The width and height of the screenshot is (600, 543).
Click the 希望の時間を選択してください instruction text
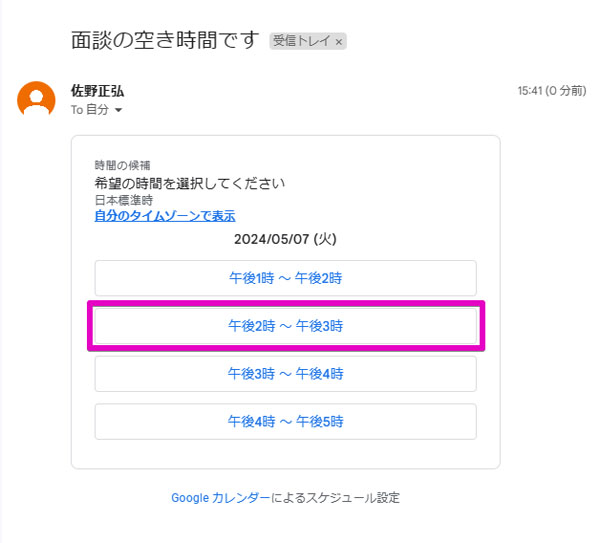(190, 183)
